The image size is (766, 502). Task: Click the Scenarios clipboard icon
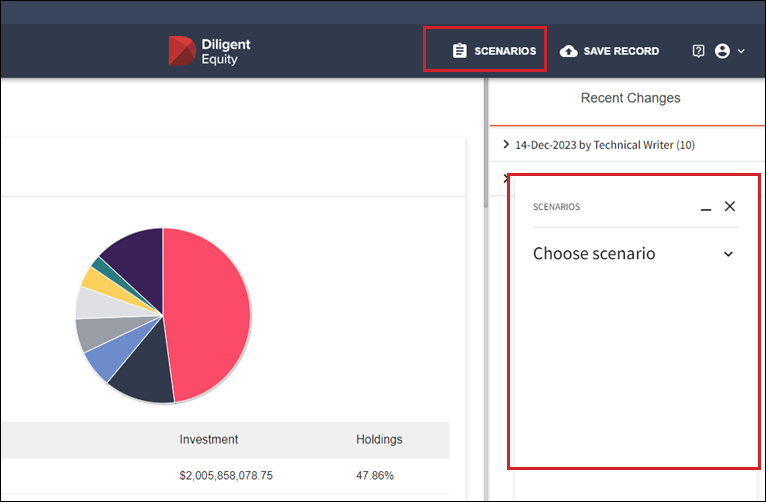click(x=460, y=51)
